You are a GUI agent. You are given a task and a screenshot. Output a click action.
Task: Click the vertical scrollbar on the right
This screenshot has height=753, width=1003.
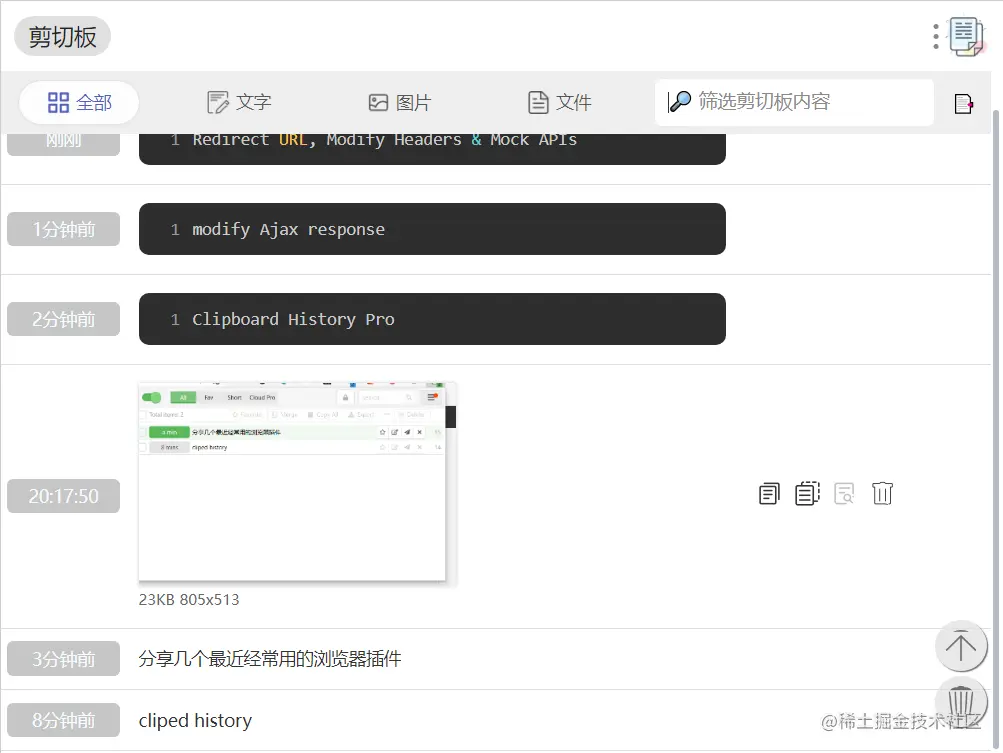pyautogui.click(x=995, y=429)
